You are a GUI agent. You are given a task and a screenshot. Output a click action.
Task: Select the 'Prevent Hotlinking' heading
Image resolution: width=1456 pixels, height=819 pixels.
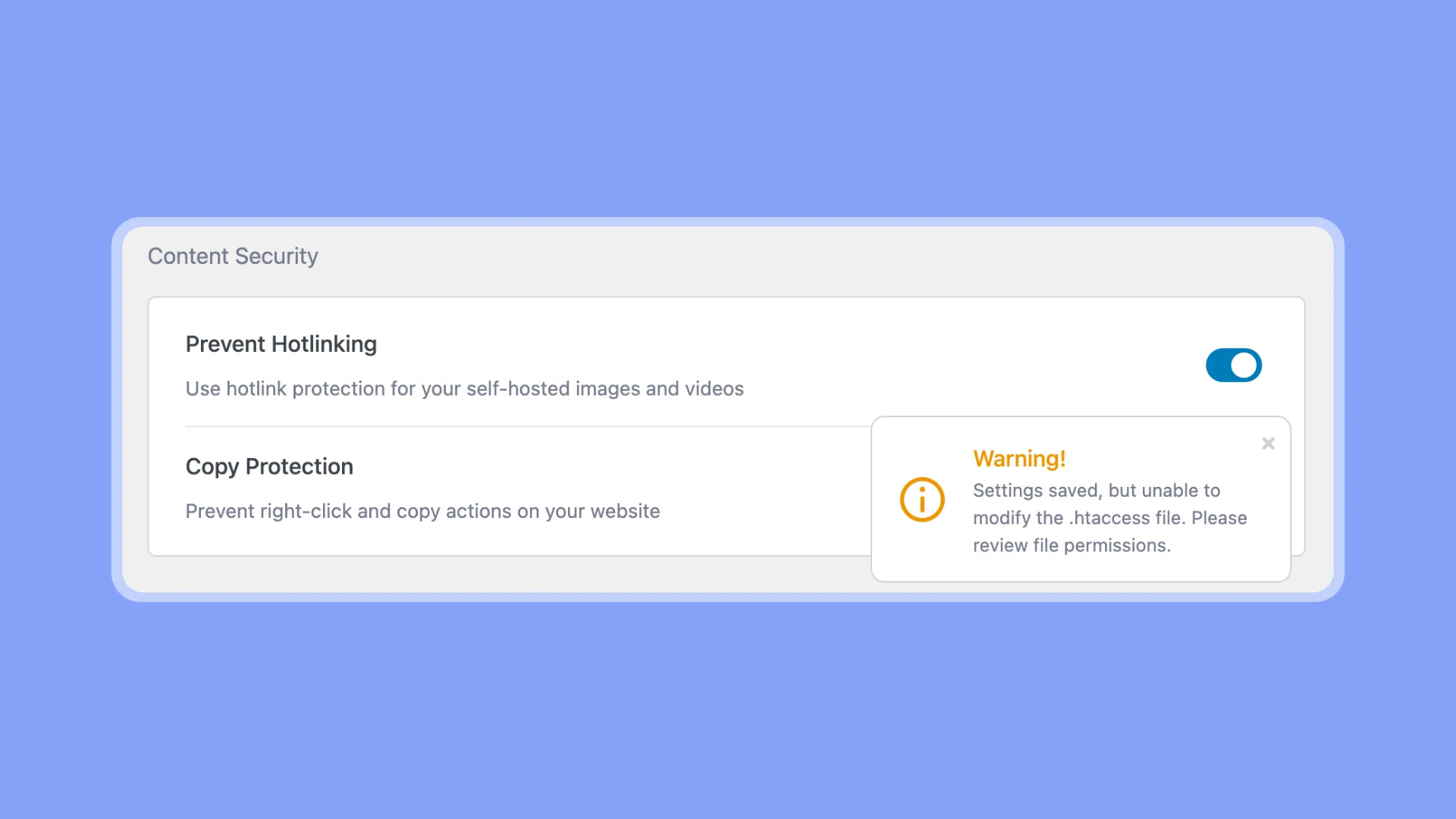coord(281,344)
